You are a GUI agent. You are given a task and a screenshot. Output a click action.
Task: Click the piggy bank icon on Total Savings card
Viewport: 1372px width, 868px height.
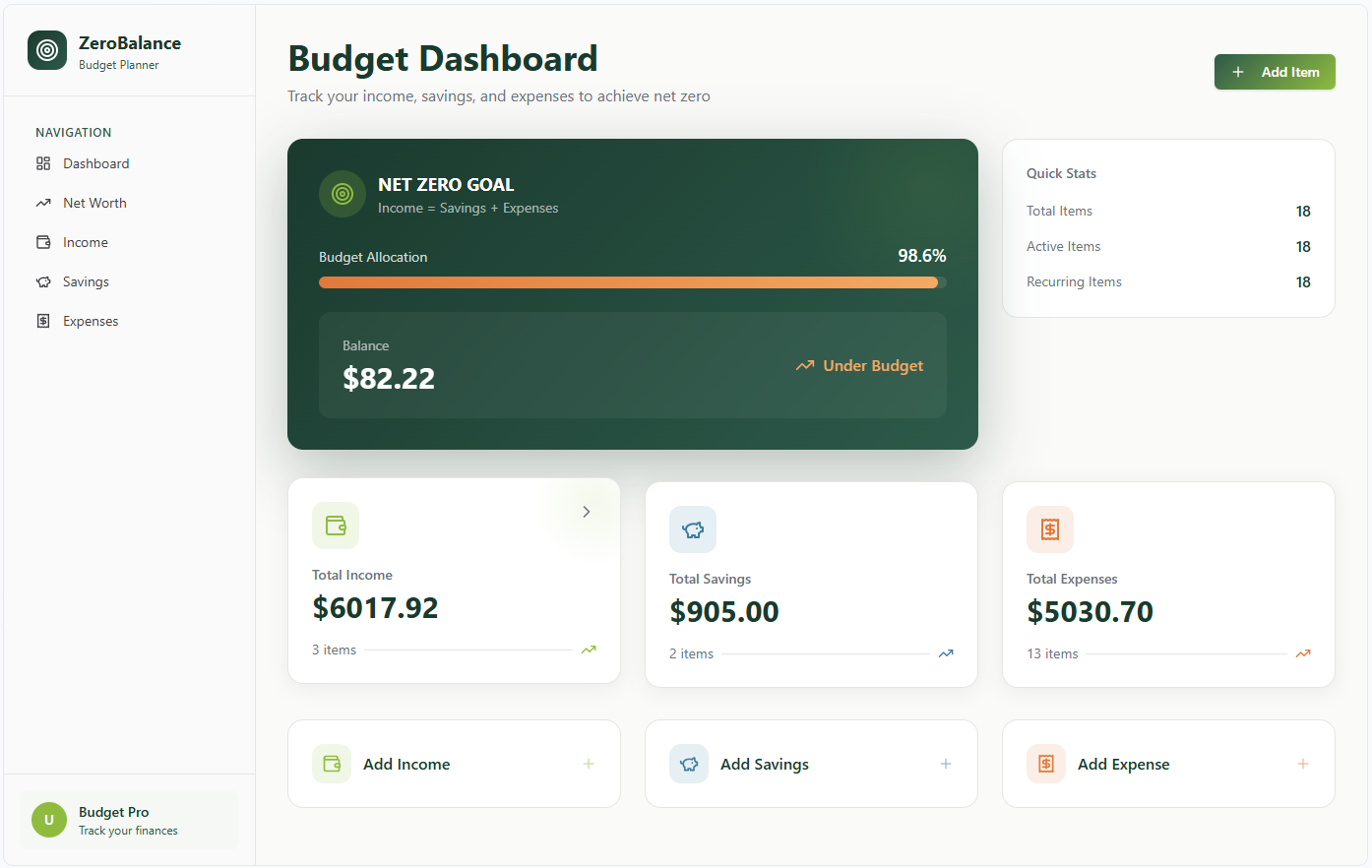click(693, 529)
